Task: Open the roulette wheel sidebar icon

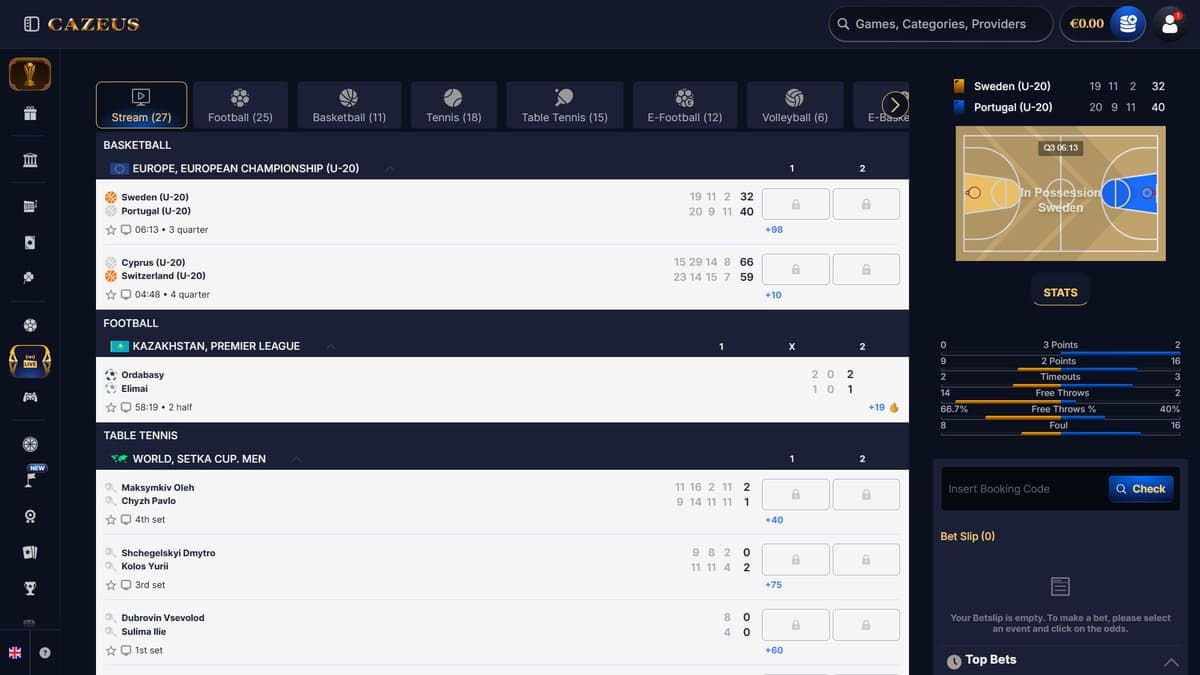Action: pos(30,444)
